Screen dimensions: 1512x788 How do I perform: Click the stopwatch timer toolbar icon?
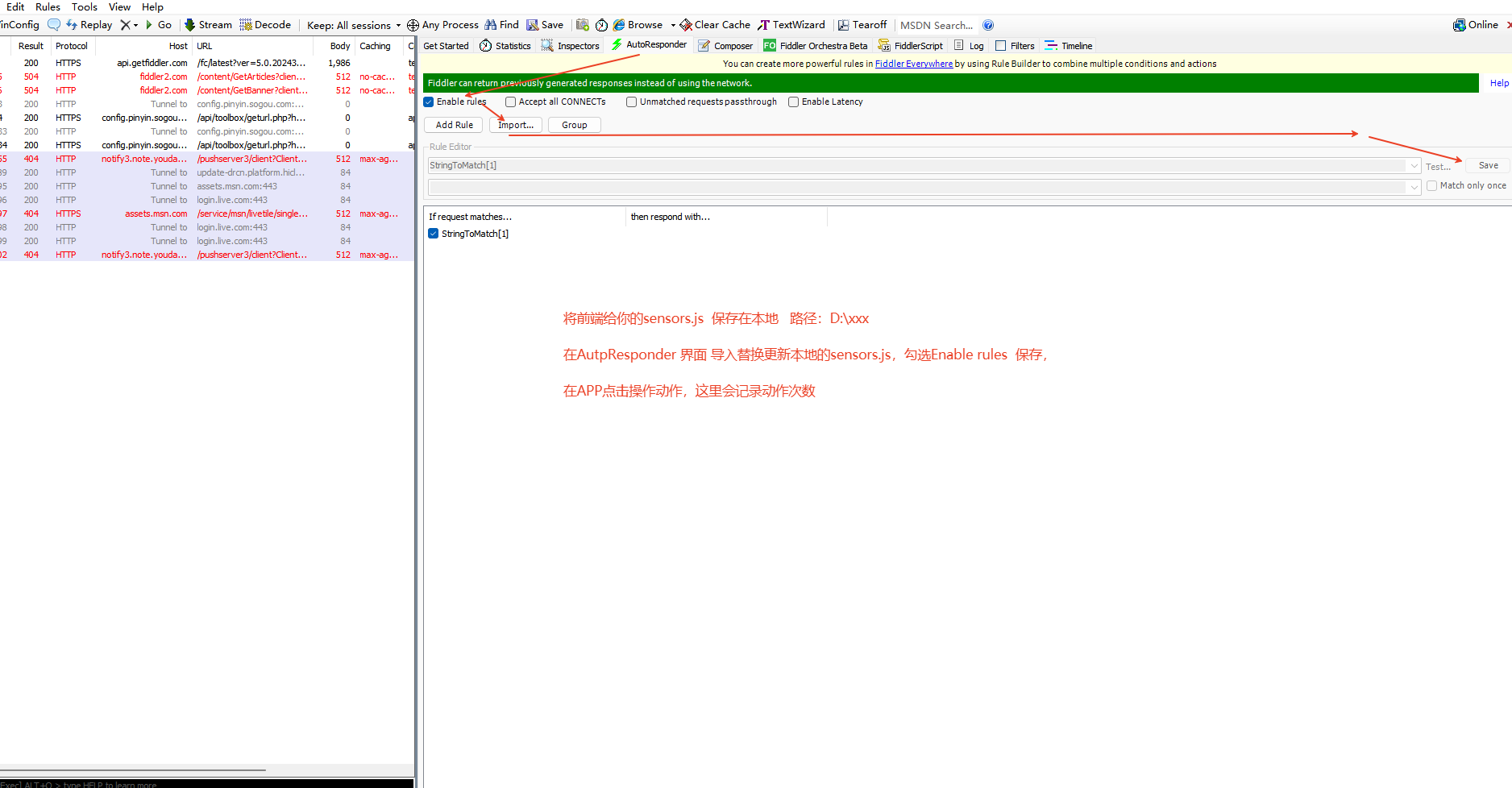tap(601, 25)
